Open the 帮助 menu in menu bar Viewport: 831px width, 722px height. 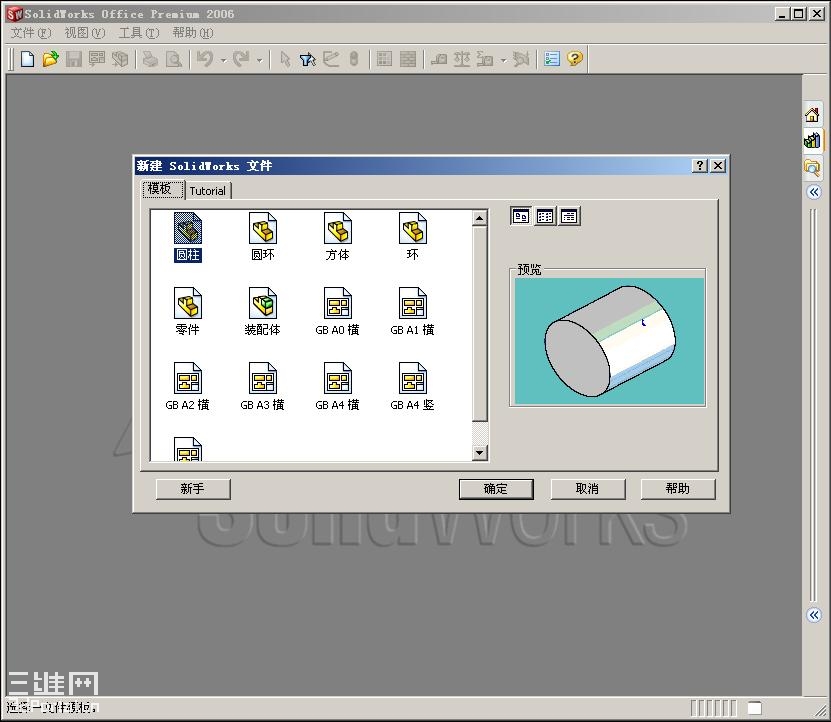[x=193, y=33]
